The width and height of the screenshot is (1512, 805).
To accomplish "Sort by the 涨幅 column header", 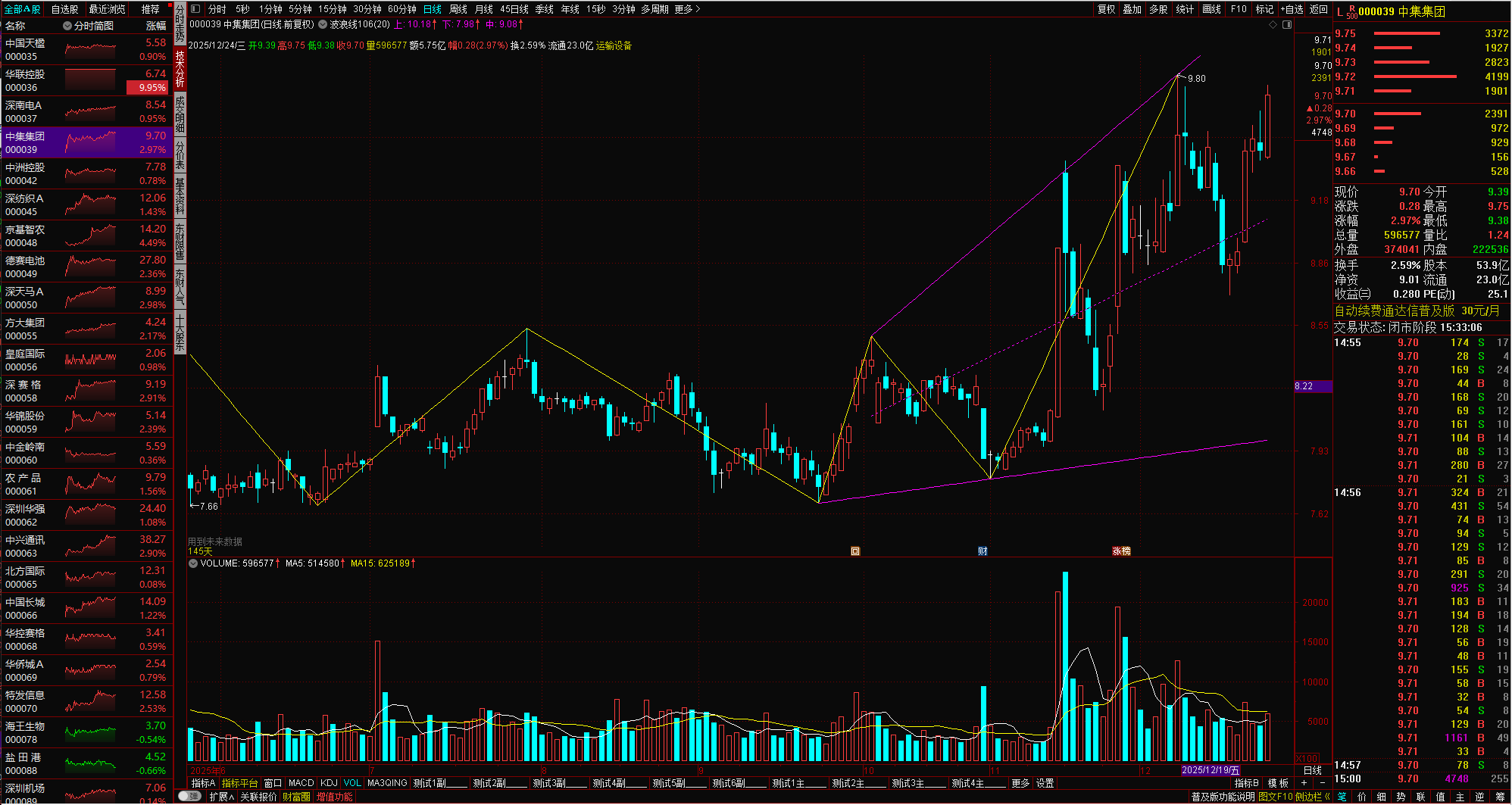I will tap(155, 26).
